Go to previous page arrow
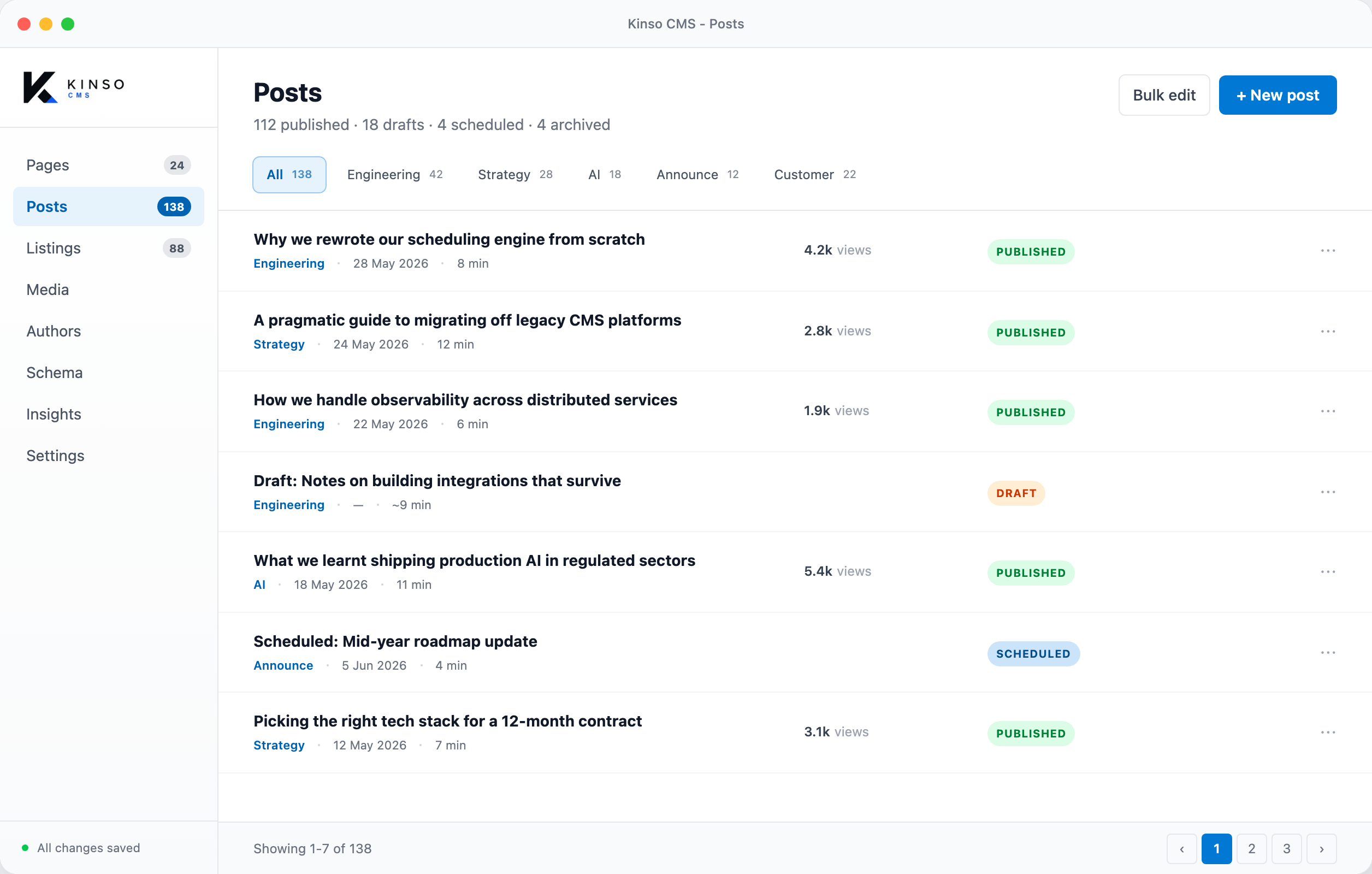This screenshot has width=1372, height=874. (1182, 849)
